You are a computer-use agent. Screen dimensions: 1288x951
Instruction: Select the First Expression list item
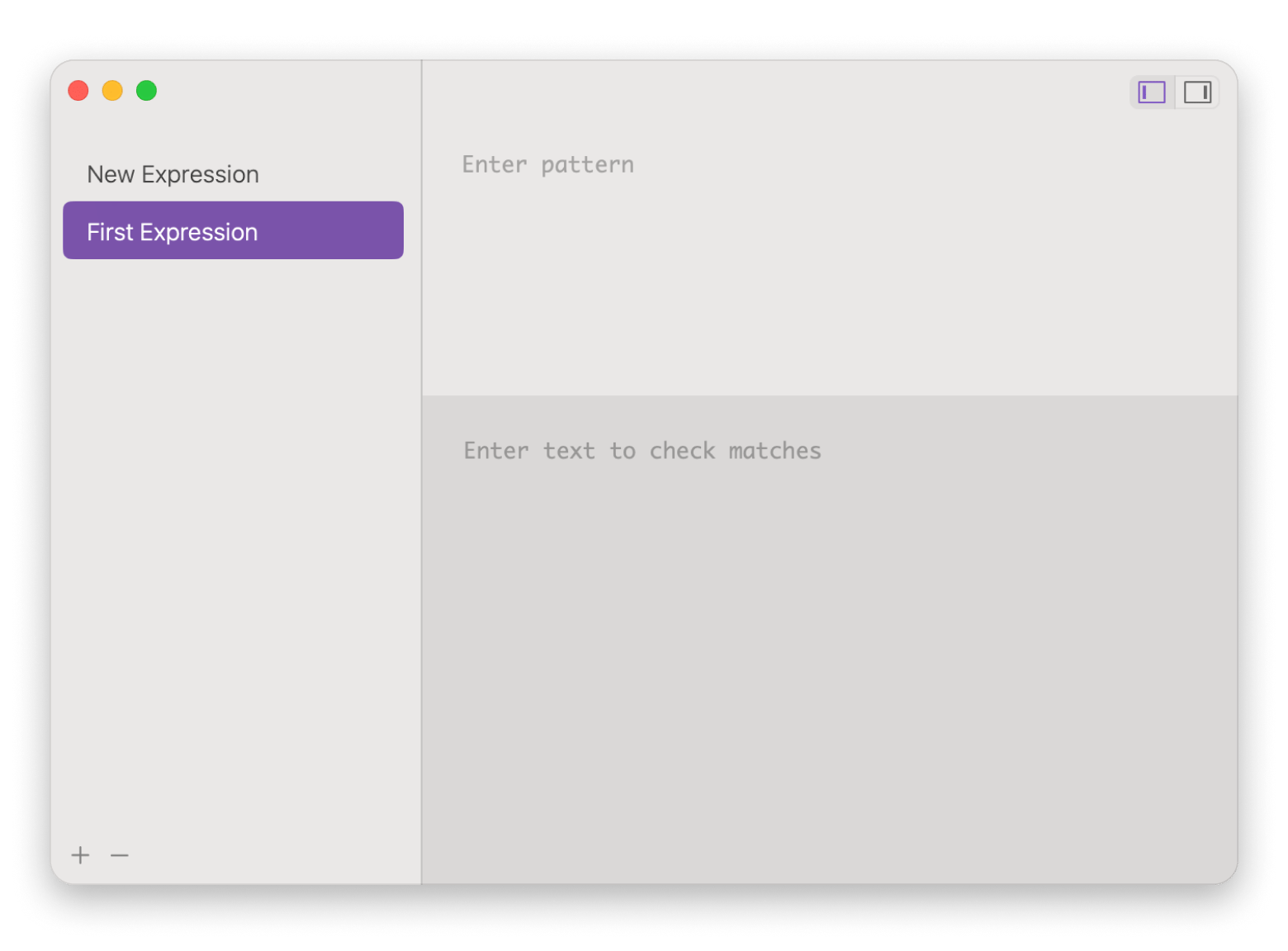(x=233, y=230)
